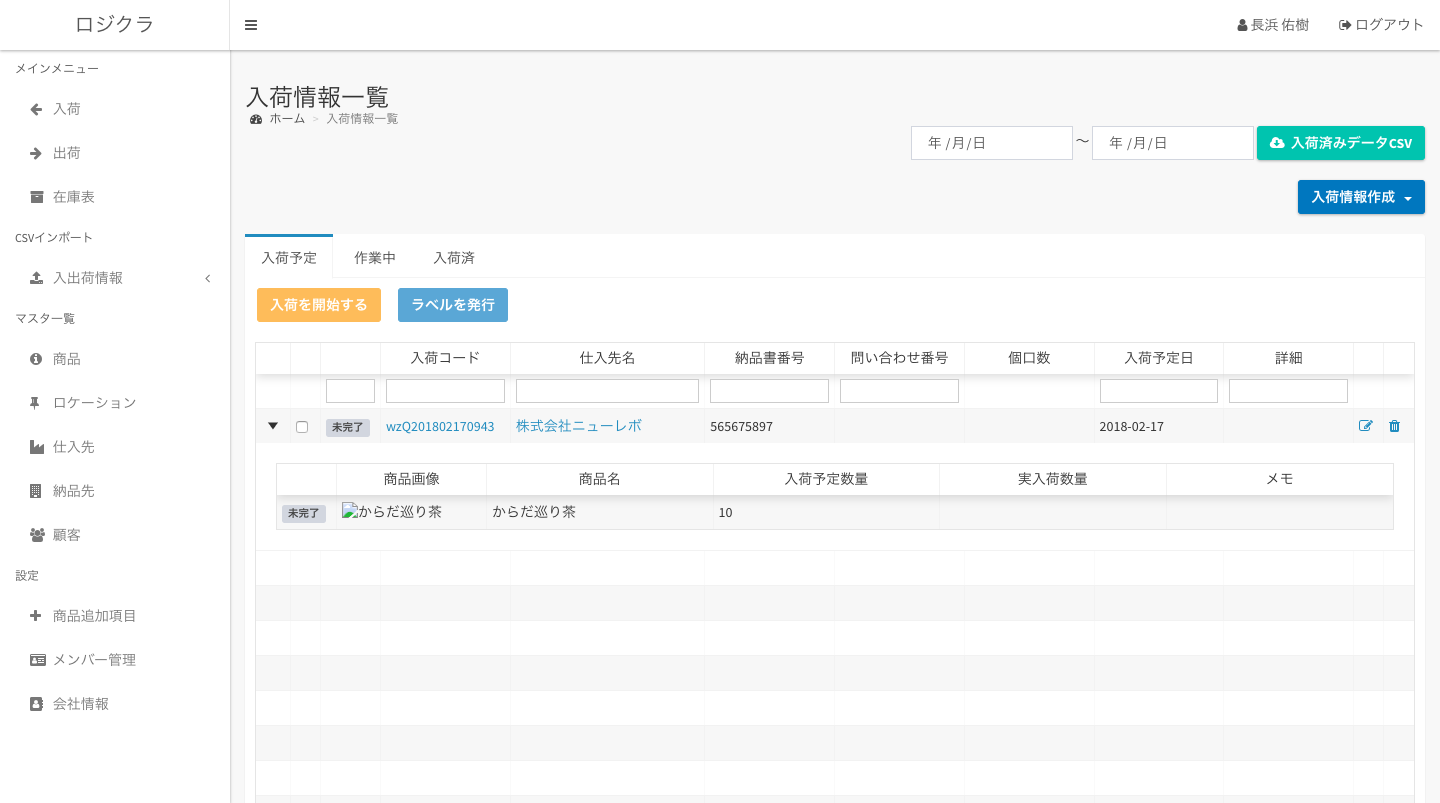The height and width of the screenshot is (803, 1440).
Task: Click the ラベルを発行 button
Action: pos(453,305)
